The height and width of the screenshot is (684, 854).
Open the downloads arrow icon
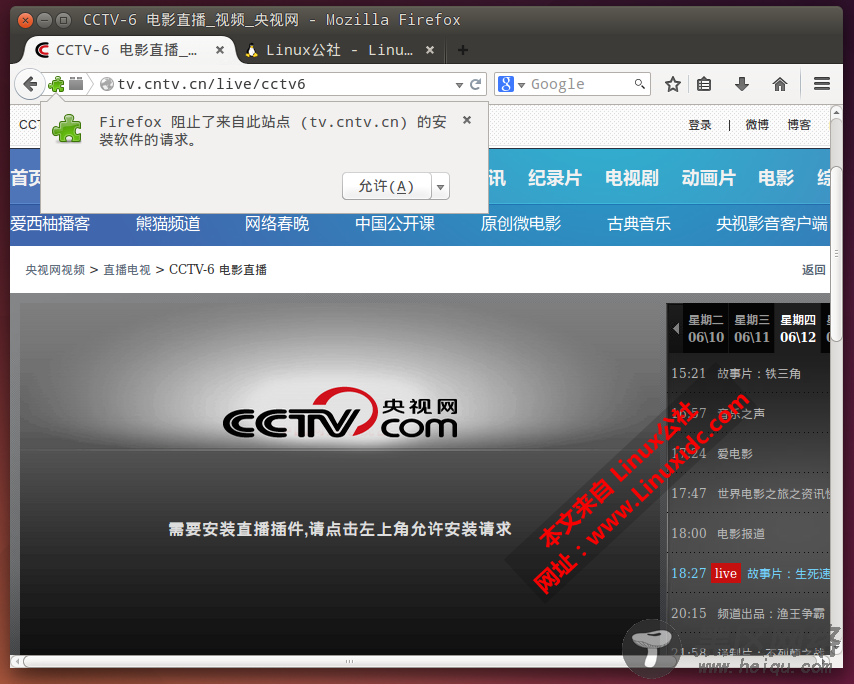[742, 84]
